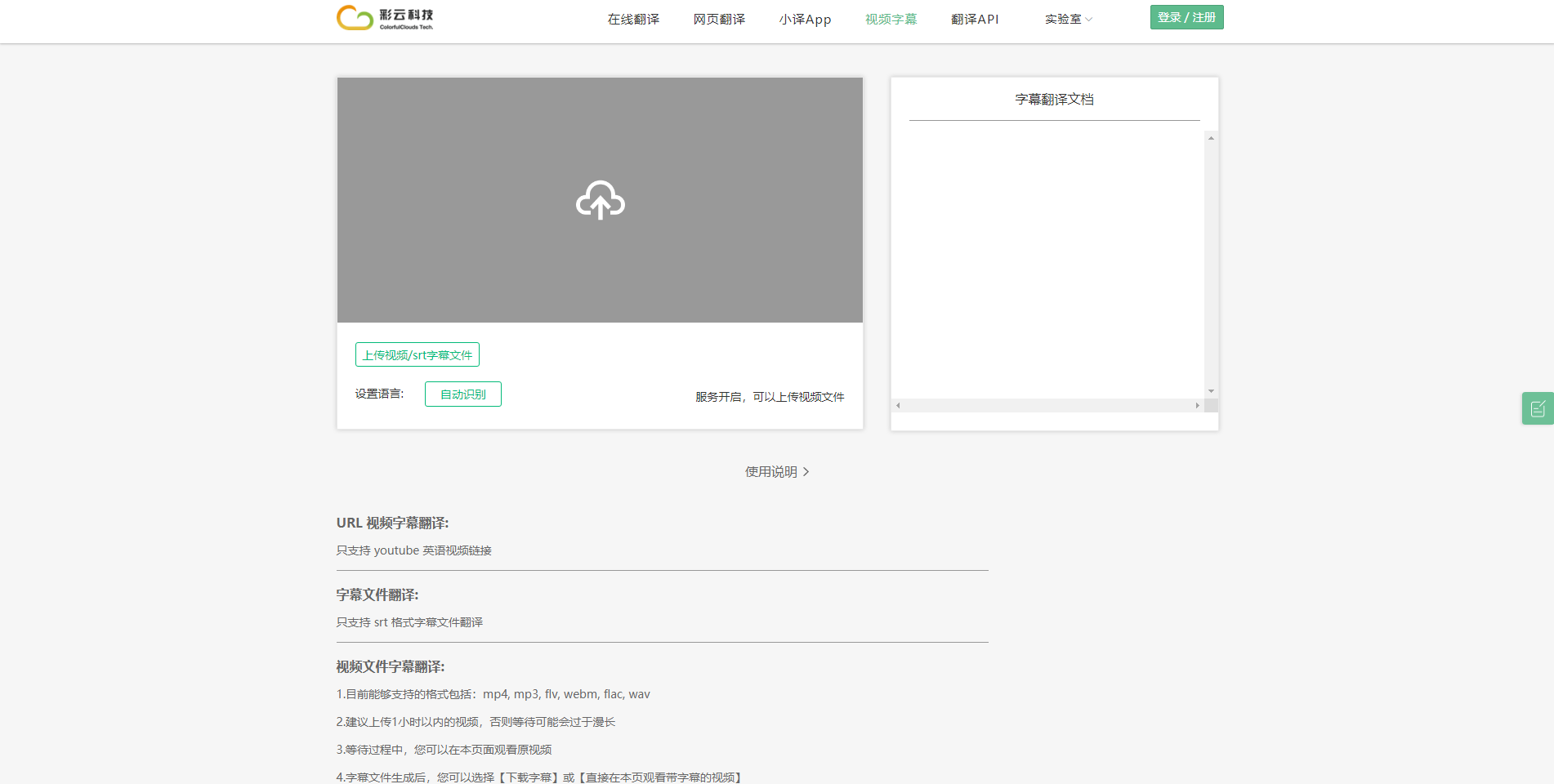Click the 登录/注册 button
Screen dimensions: 1554x784
[x=1186, y=16]
